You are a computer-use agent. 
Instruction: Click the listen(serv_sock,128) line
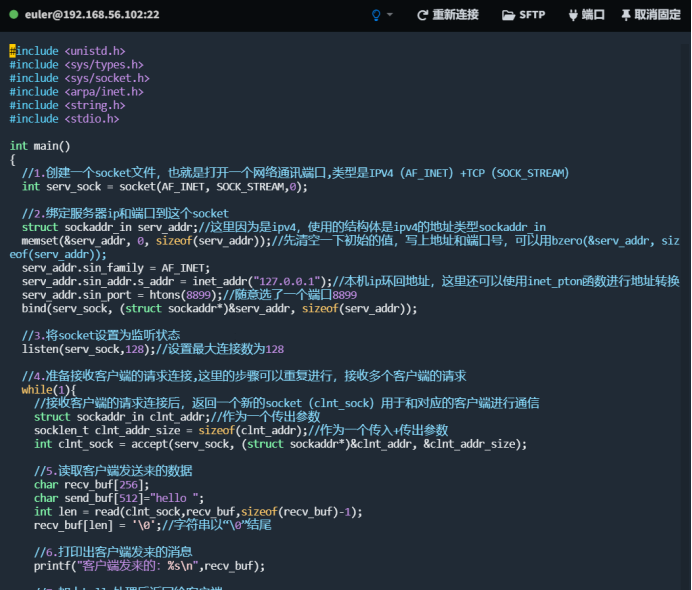(x=153, y=349)
